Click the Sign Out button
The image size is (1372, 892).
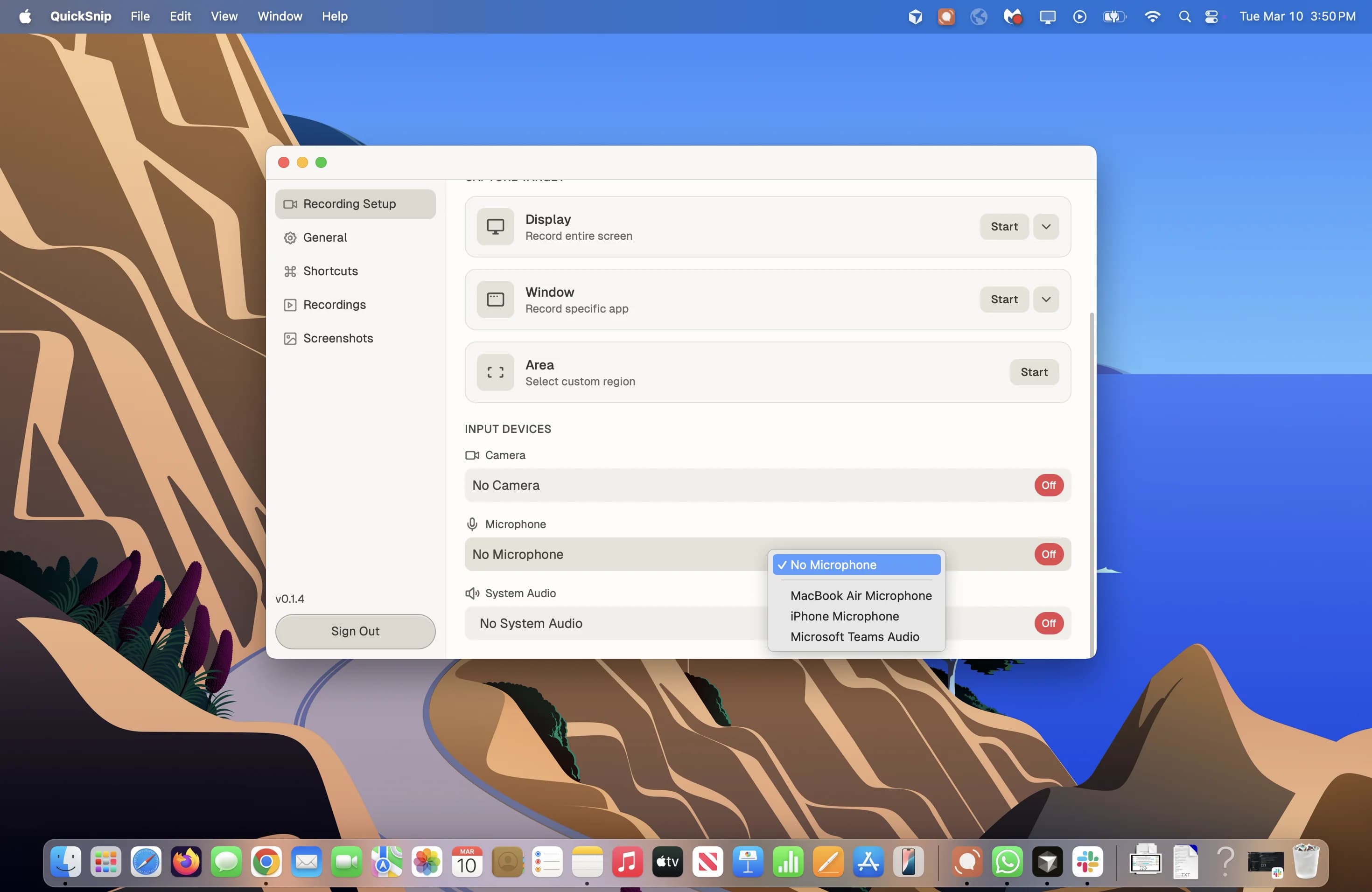coord(355,631)
